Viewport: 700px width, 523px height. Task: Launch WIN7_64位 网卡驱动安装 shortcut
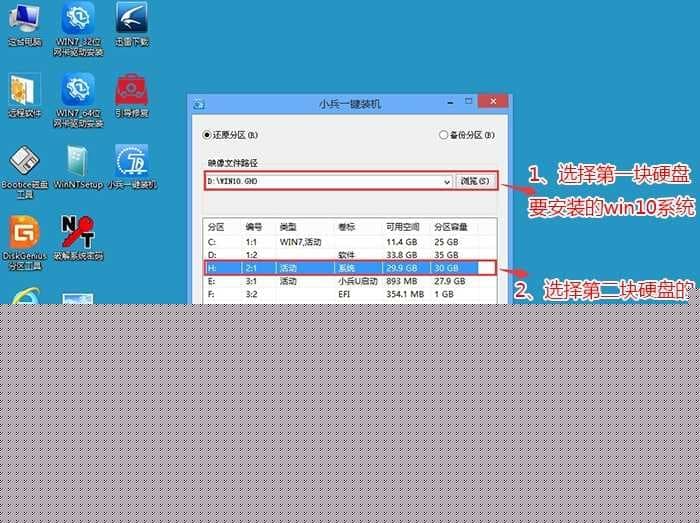tap(78, 100)
